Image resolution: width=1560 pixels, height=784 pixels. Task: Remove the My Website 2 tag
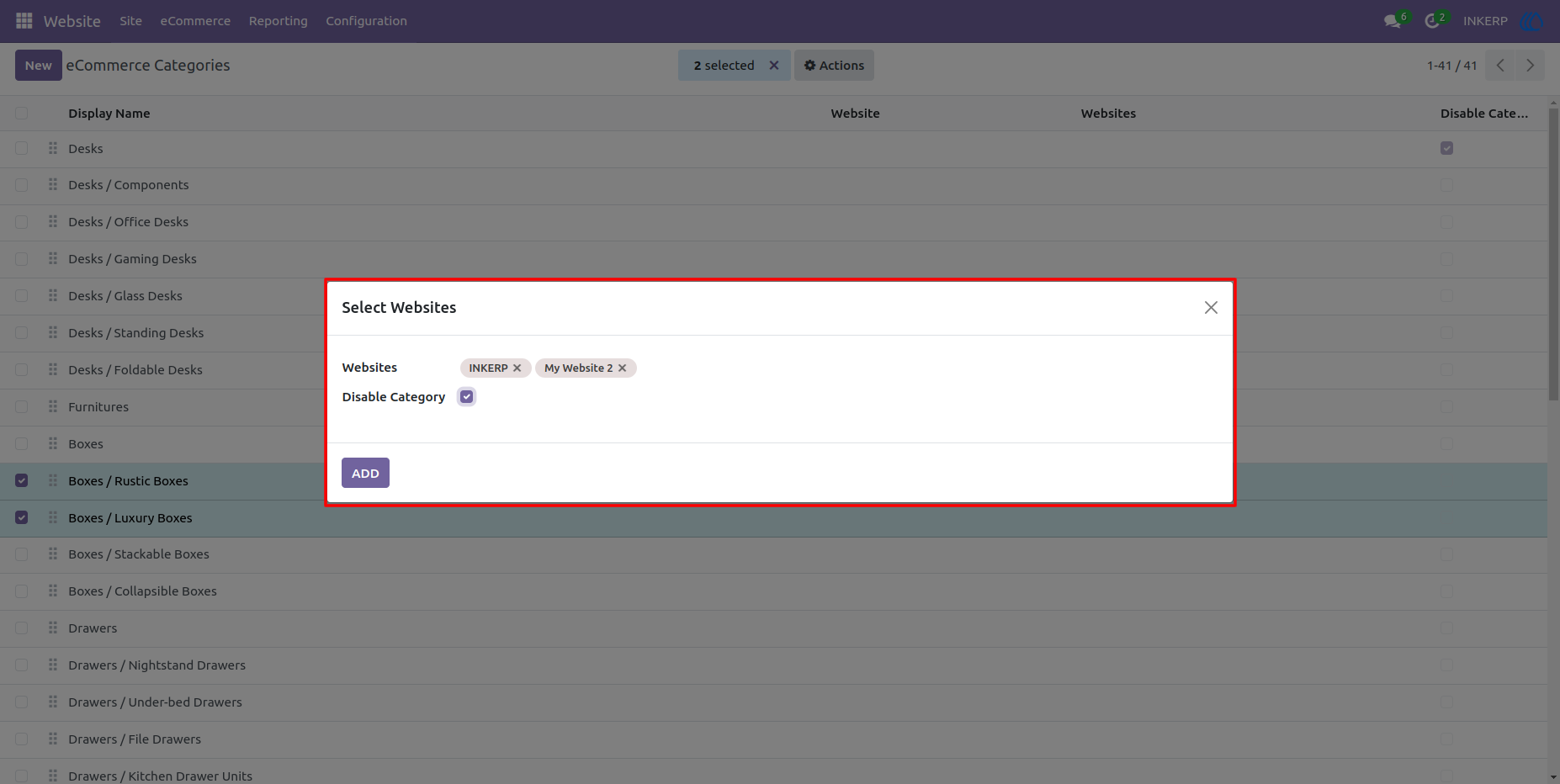click(623, 368)
